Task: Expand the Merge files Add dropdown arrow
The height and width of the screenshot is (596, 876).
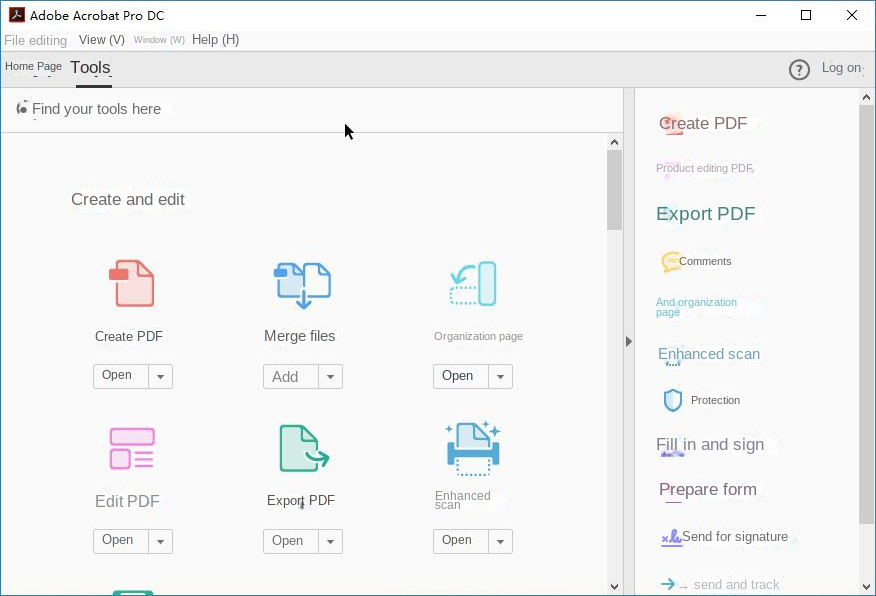Action: point(331,377)
